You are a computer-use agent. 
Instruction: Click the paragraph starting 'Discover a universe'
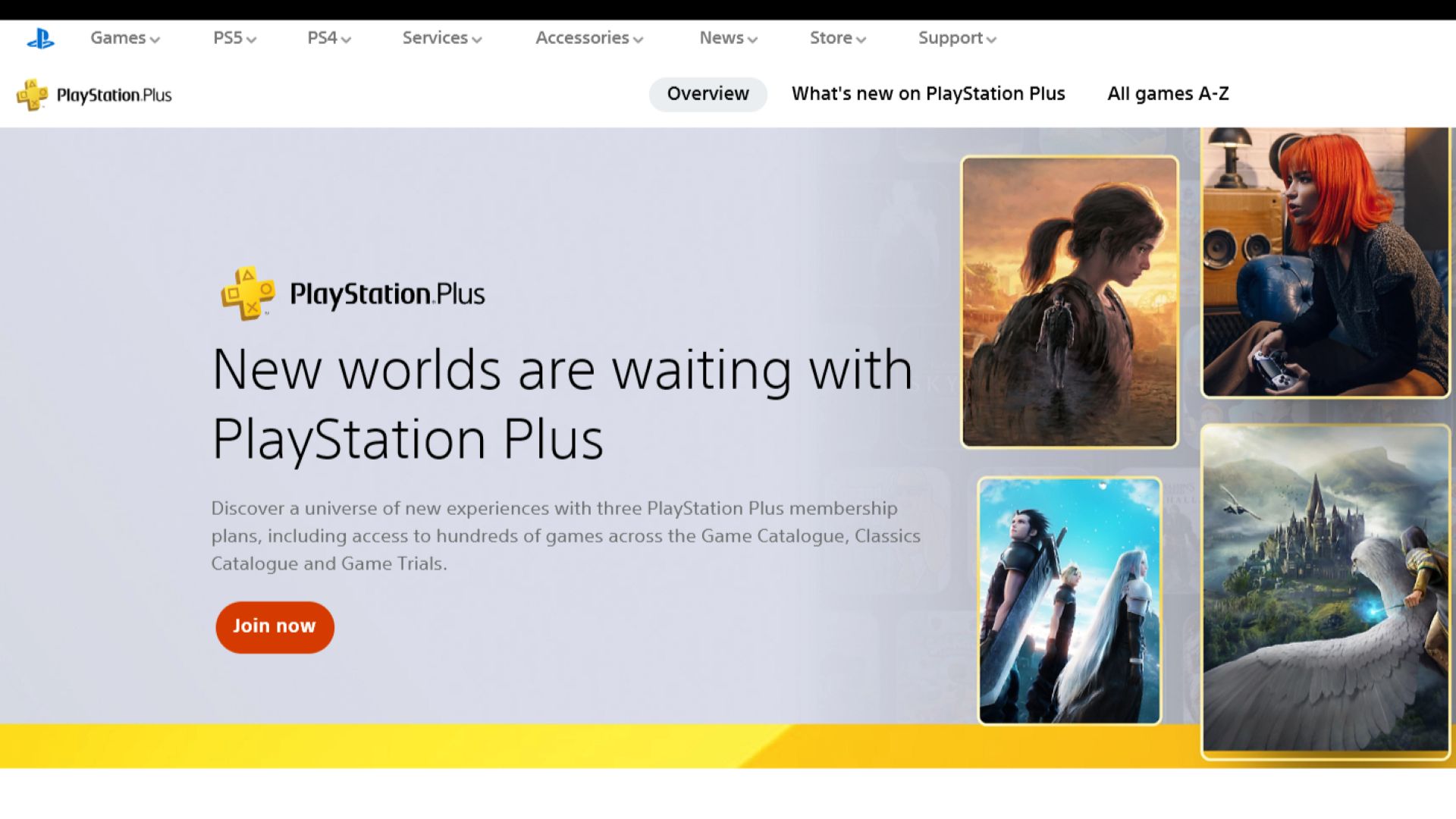tap(566, 536)
